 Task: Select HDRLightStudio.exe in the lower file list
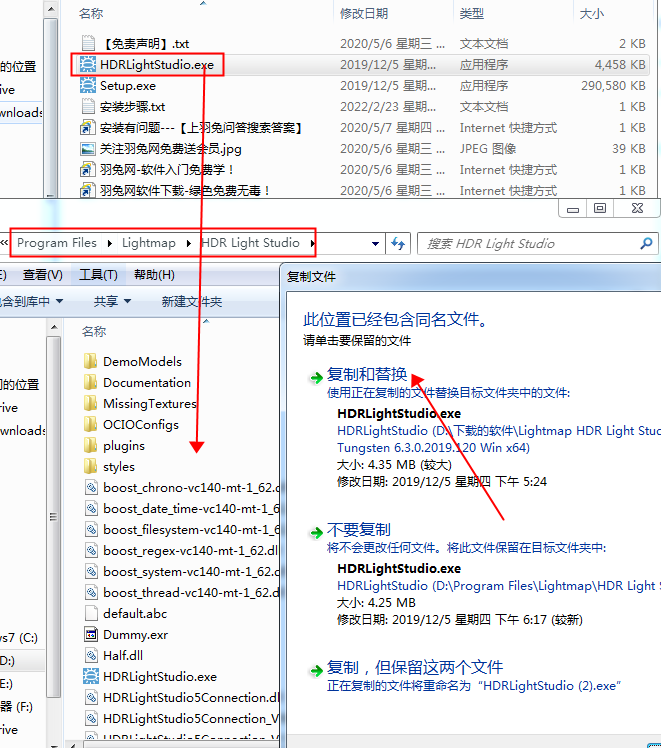(x=160, y=676)
